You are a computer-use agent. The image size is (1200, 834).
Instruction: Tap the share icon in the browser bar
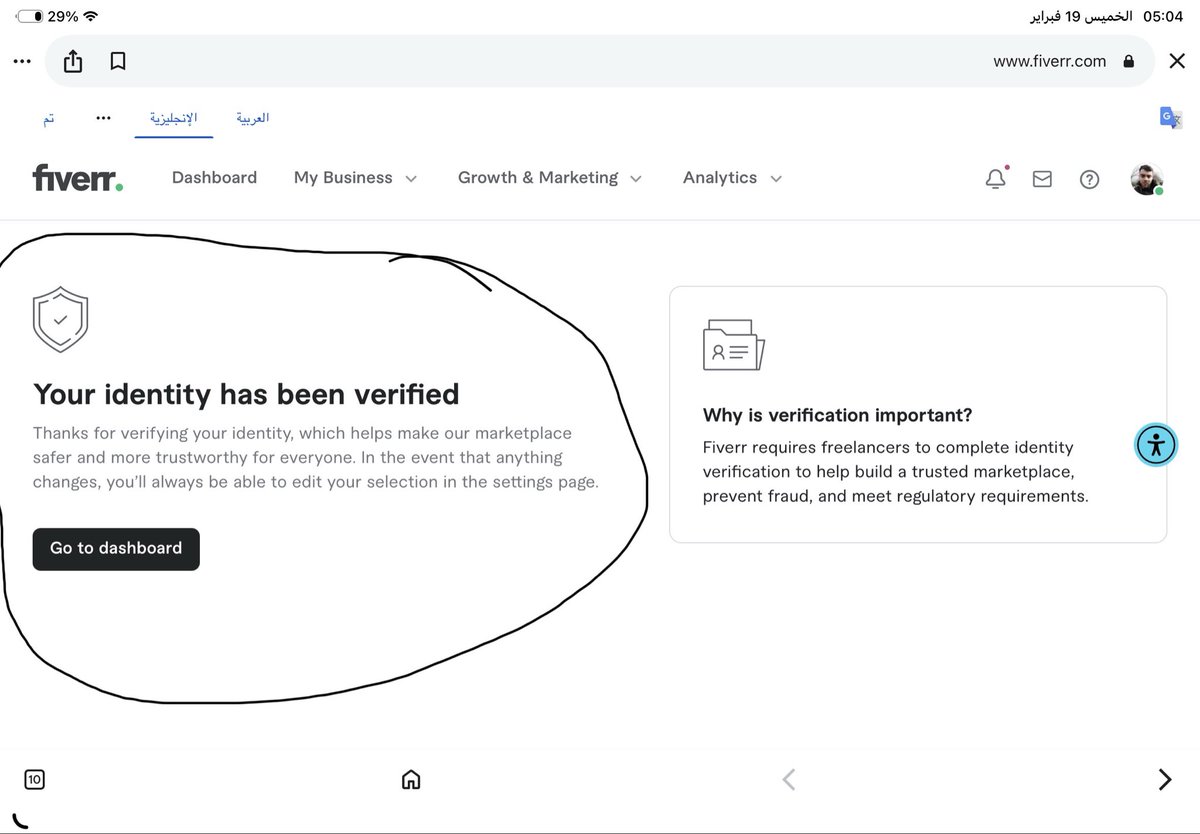click(x=73, y=61)
